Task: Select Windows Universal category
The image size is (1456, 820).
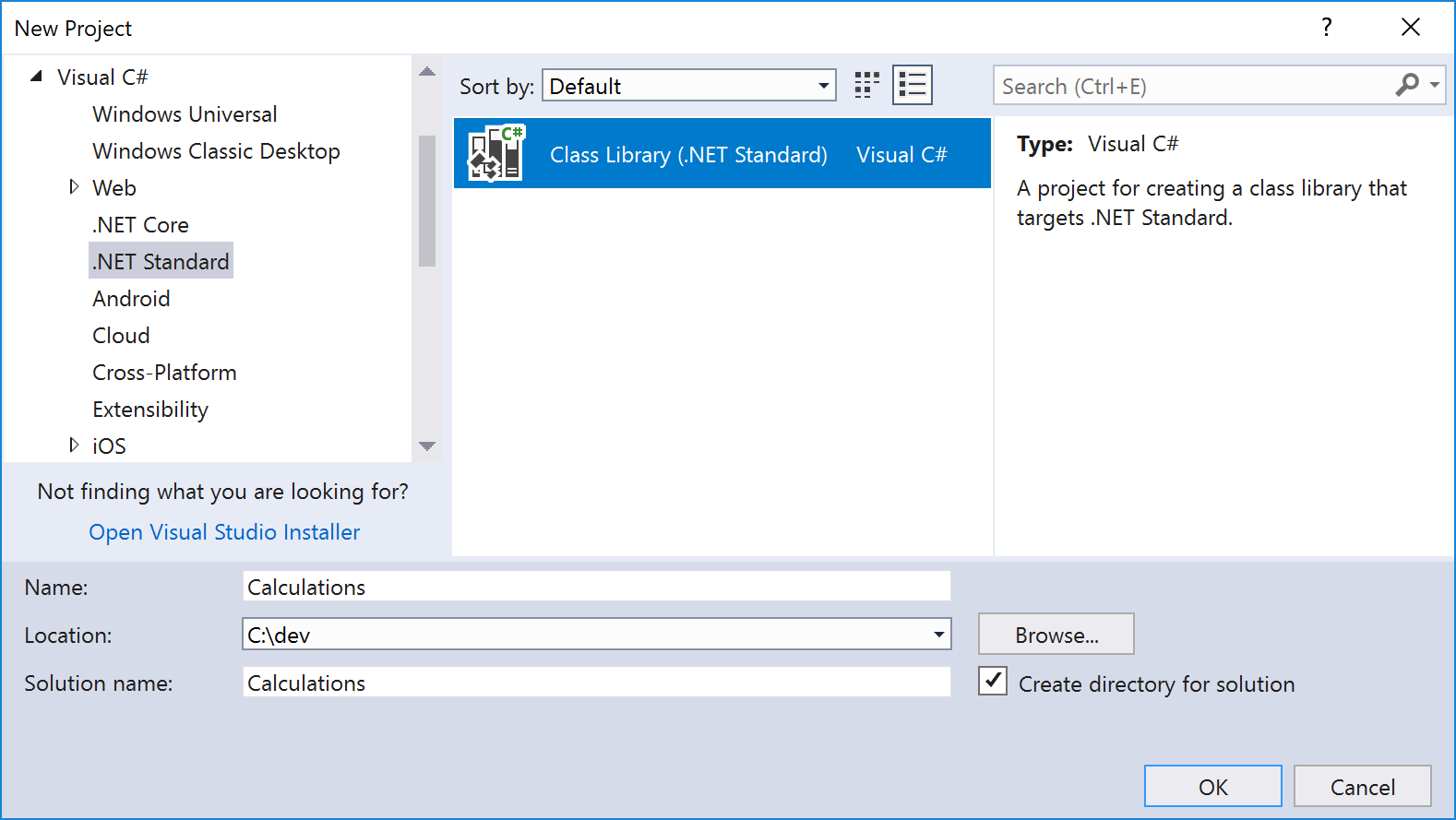Action: (x=185, y=114)
